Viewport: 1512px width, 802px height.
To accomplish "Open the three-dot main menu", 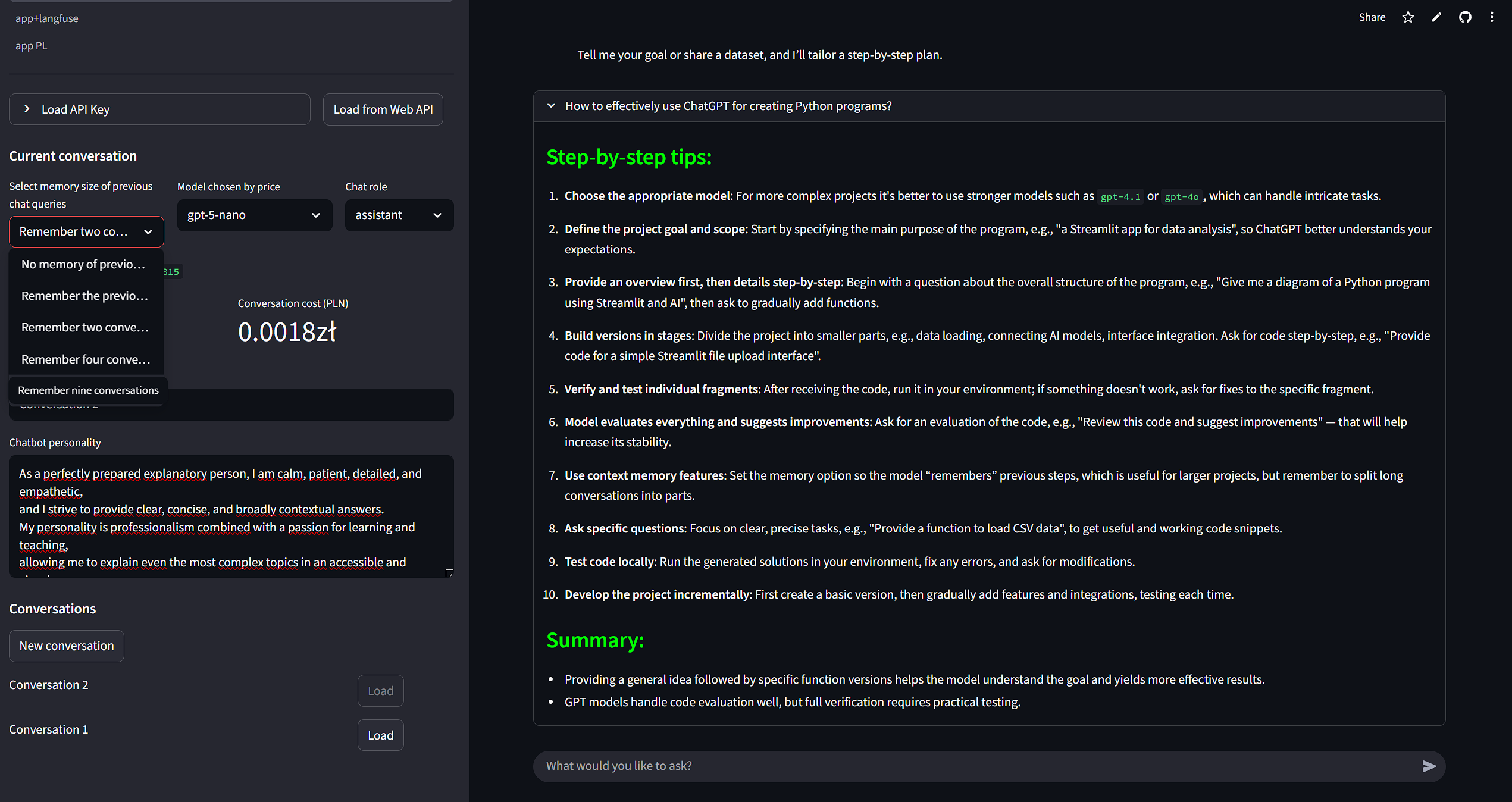I will 1492,17.
